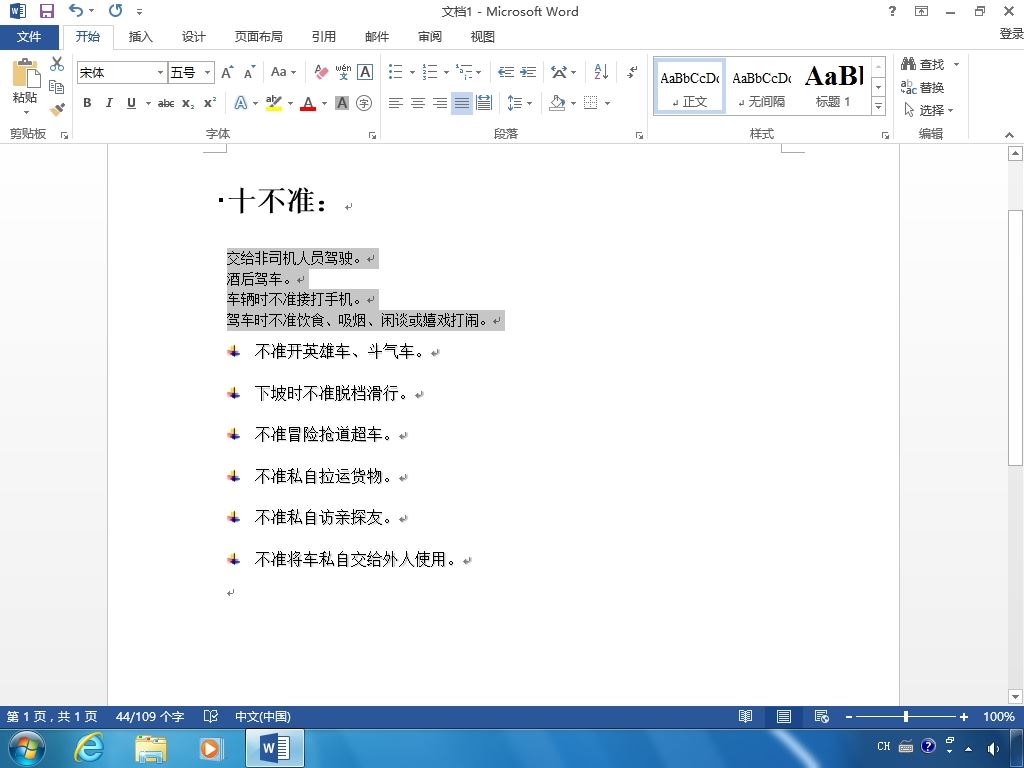Center the selected text
The width and height of the screenshot is (1024, 768).
pos(417,103)
